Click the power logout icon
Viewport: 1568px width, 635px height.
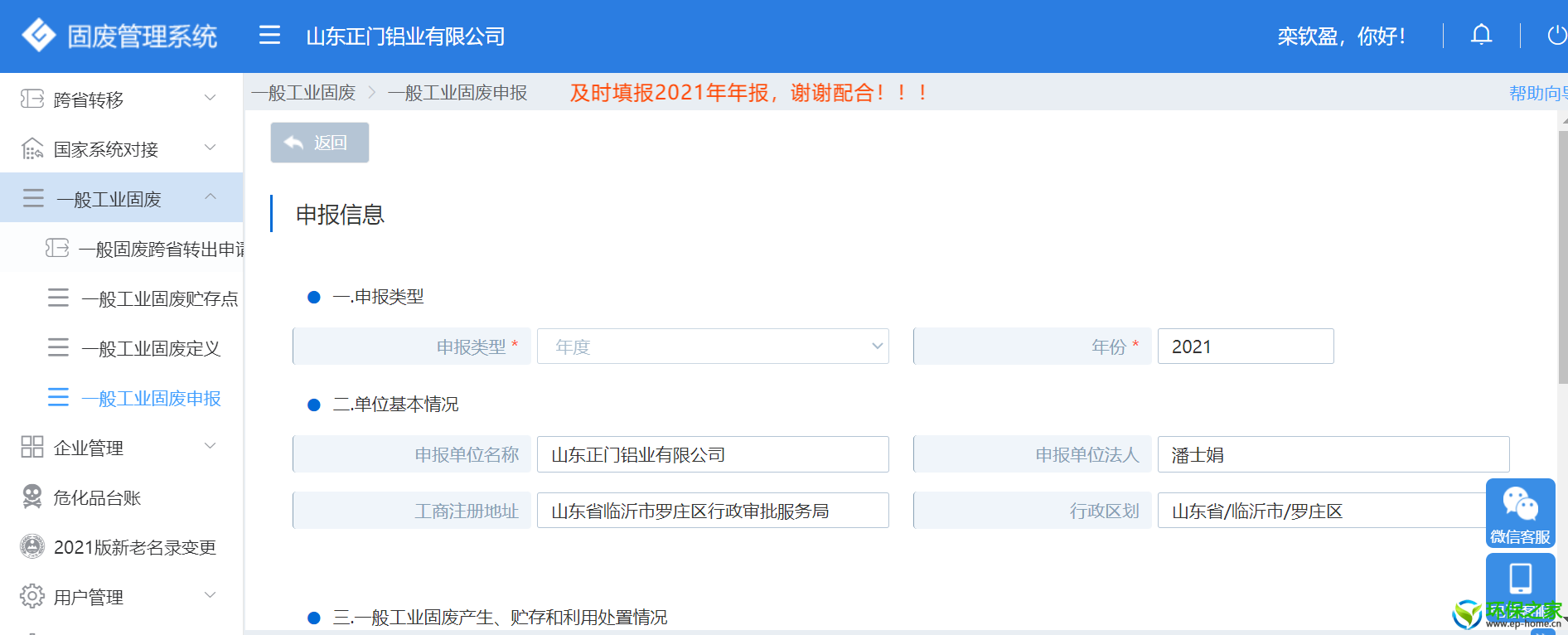(1556, 35)
